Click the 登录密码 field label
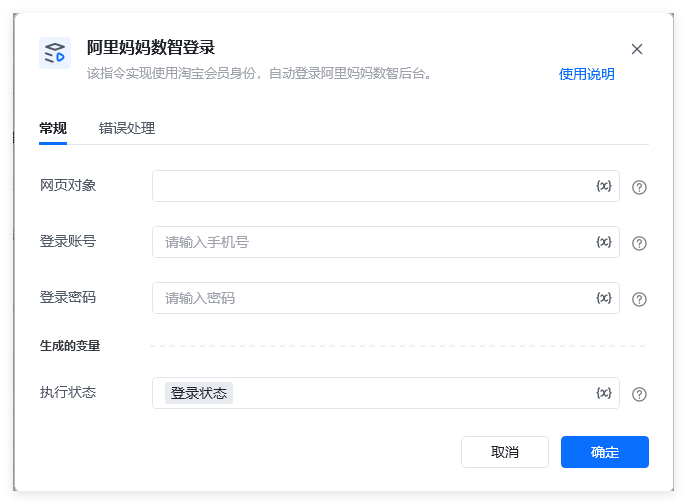This screenshot has height=504, width=687. pyautogui.click(x=68, y=297)
